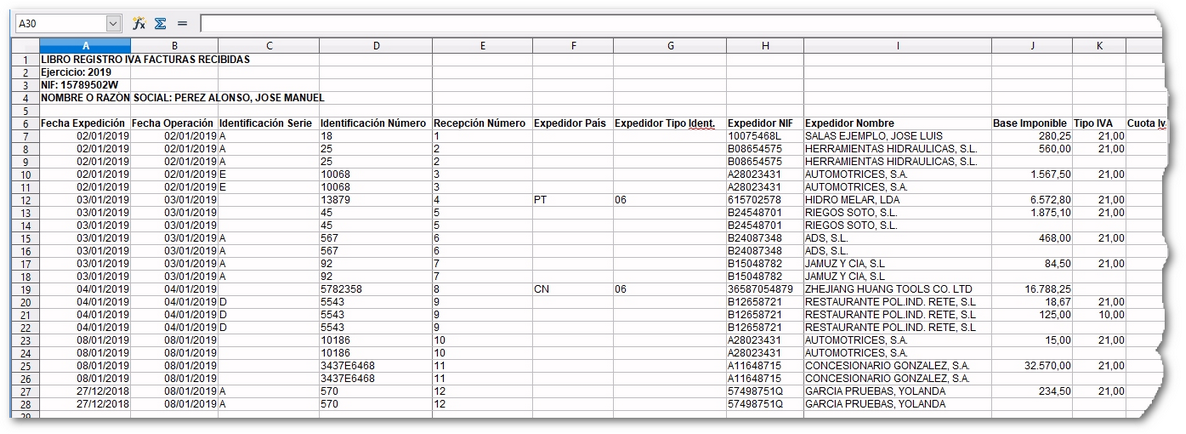Click invoice number '13879'

tap(334, 200)
